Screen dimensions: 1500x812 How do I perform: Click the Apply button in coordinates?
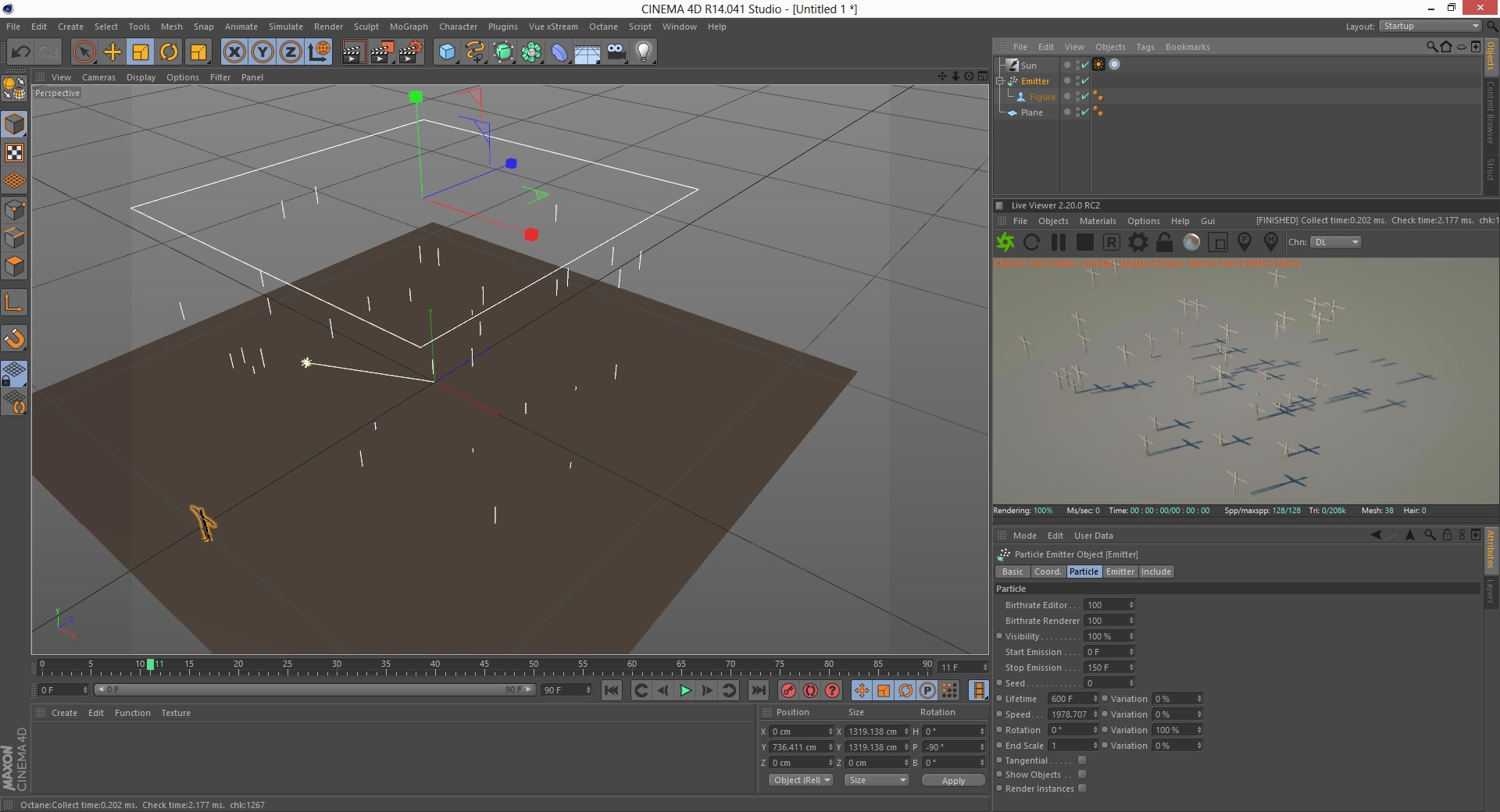tap(953, 780)
